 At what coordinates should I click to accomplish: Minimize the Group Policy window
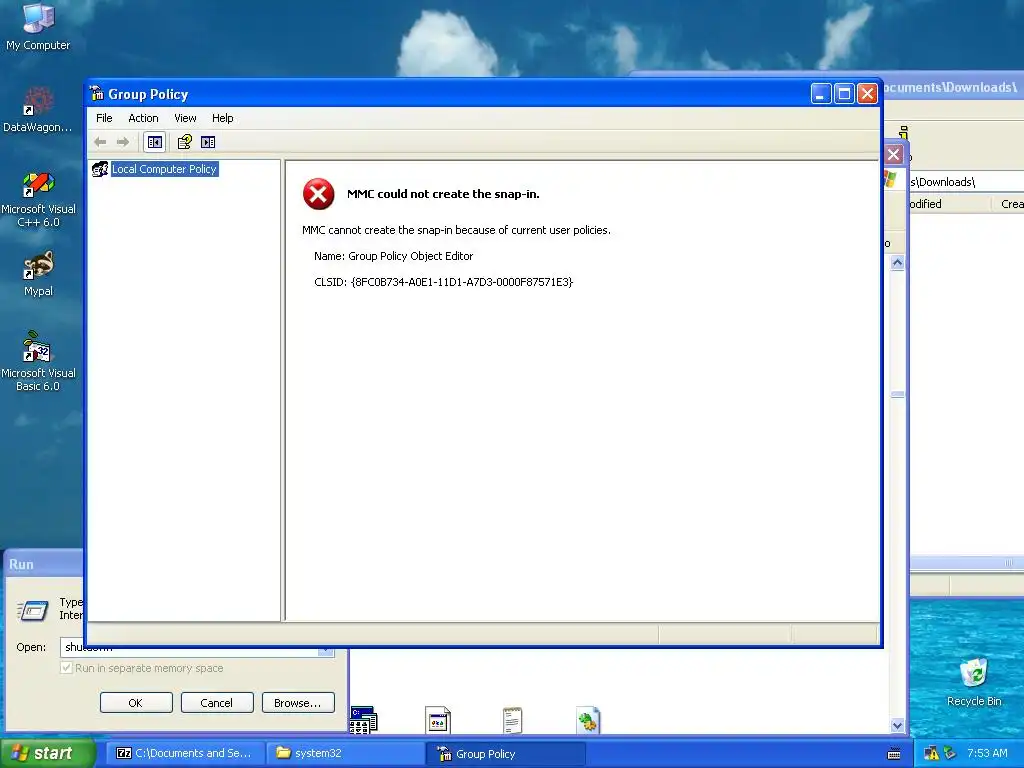[821, 94]
